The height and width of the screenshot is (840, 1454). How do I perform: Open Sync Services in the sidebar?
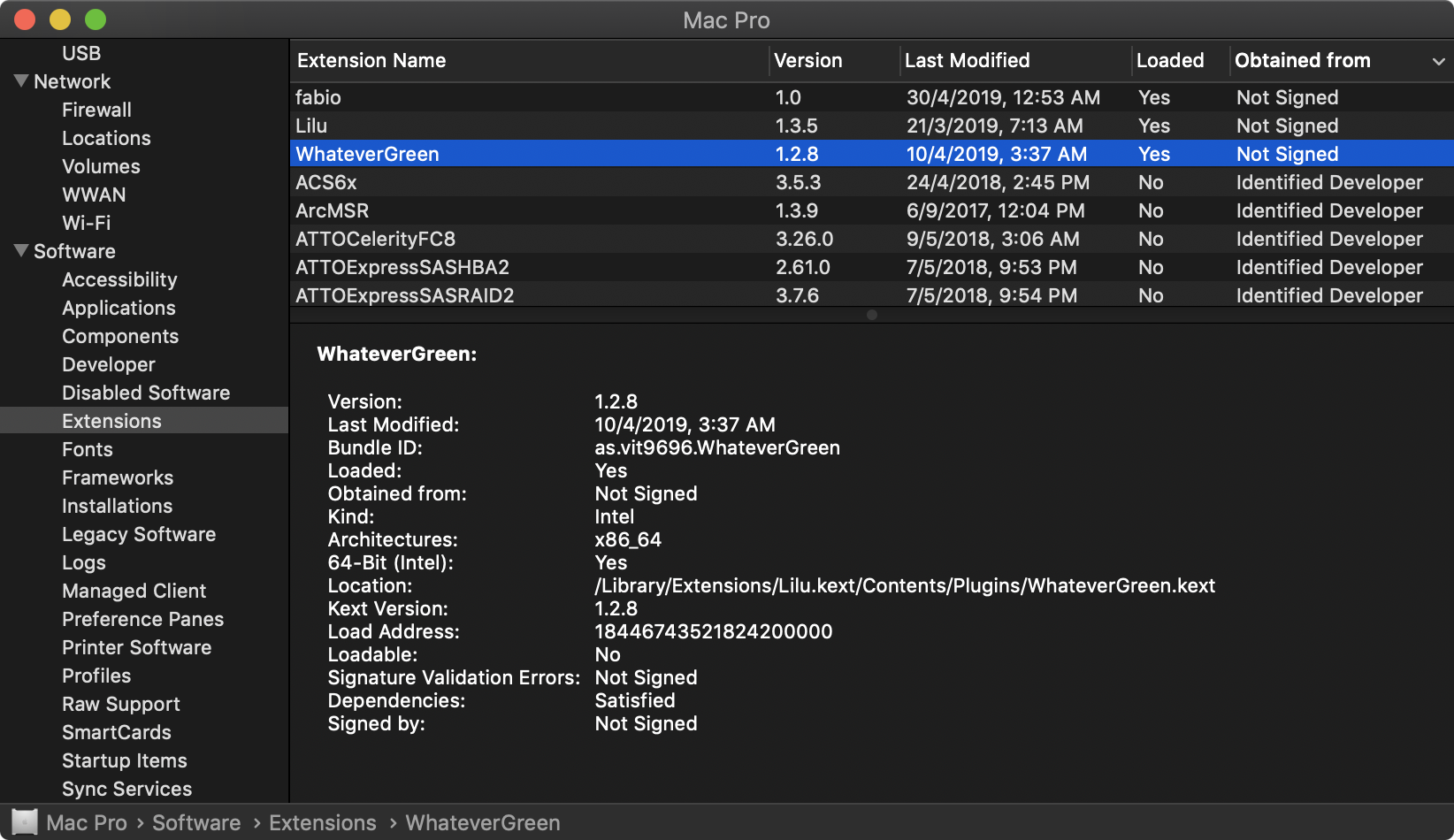126,789
